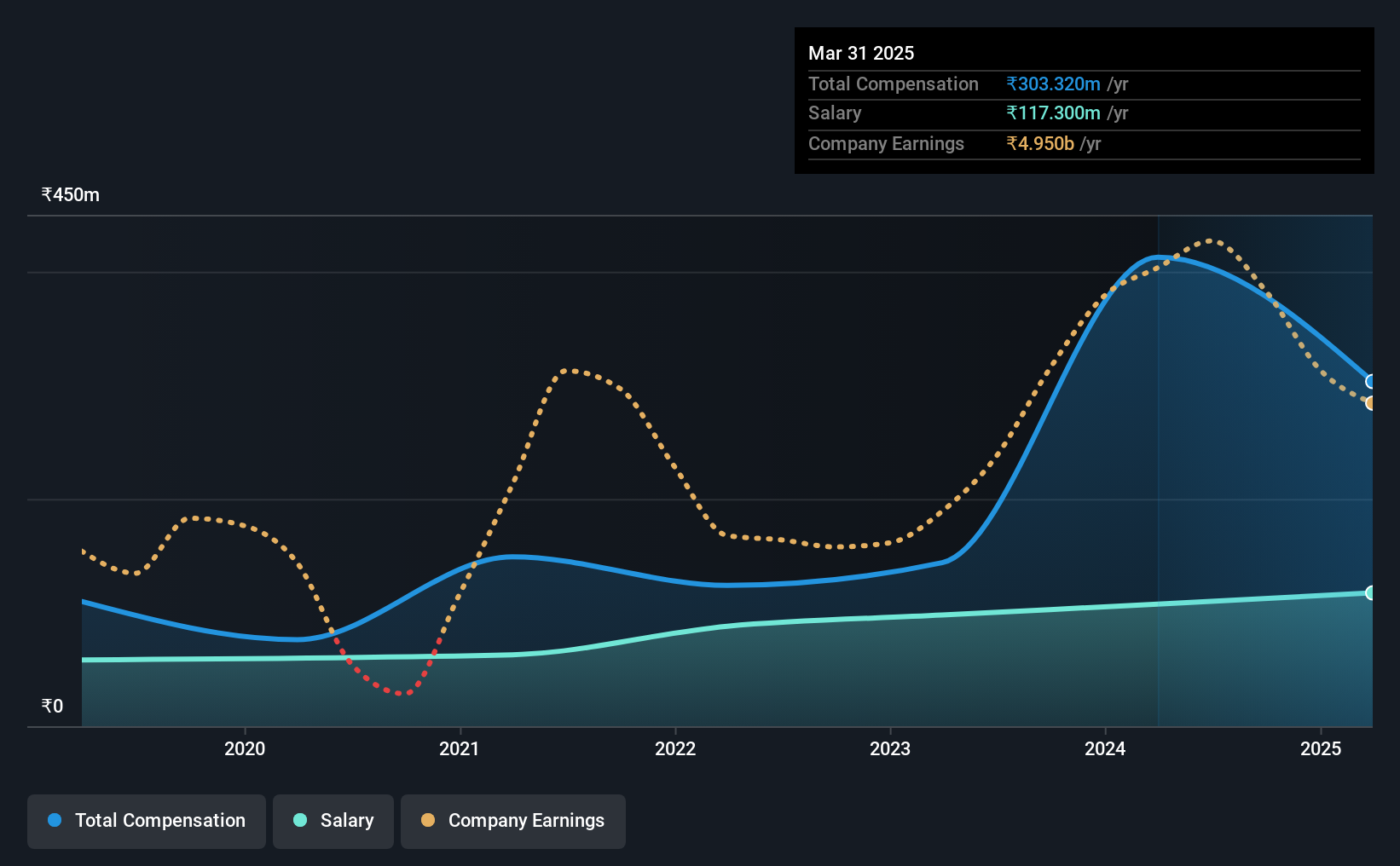Toggle the Company Earnings legend button
1400x866 pixels.
click(513, 821)
